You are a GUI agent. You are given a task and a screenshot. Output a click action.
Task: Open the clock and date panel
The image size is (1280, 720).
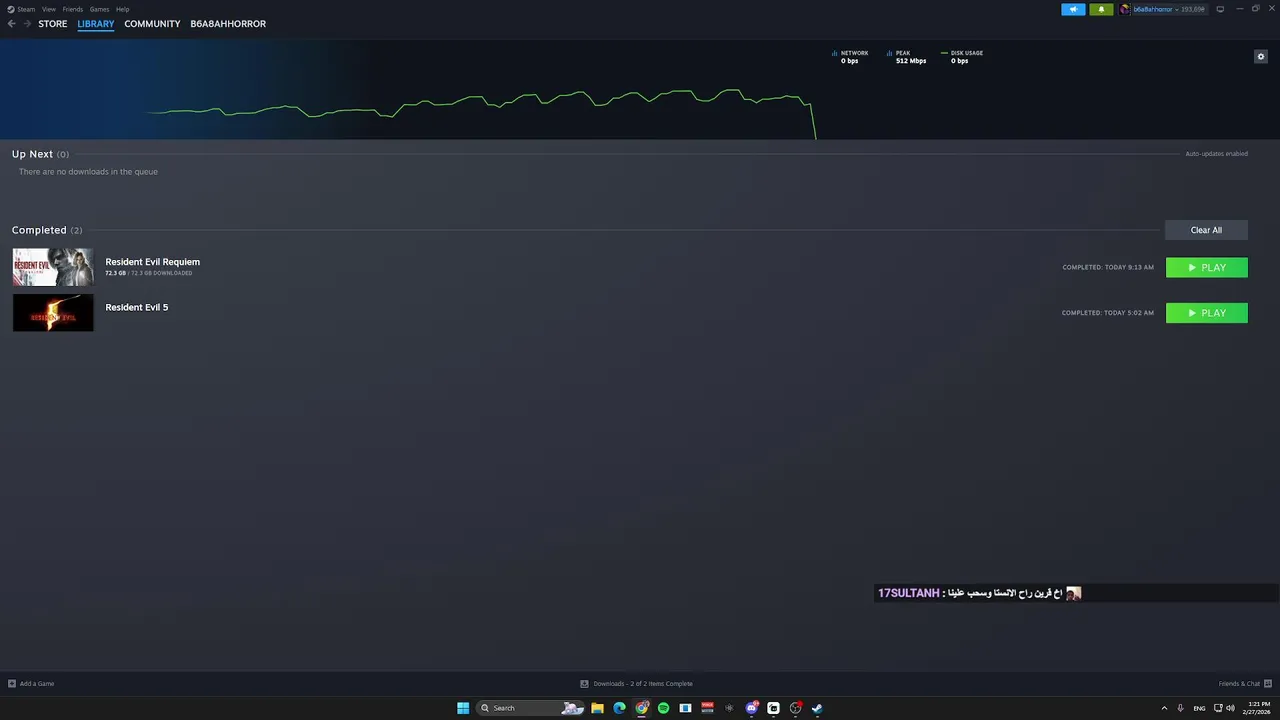[1256, 708]
